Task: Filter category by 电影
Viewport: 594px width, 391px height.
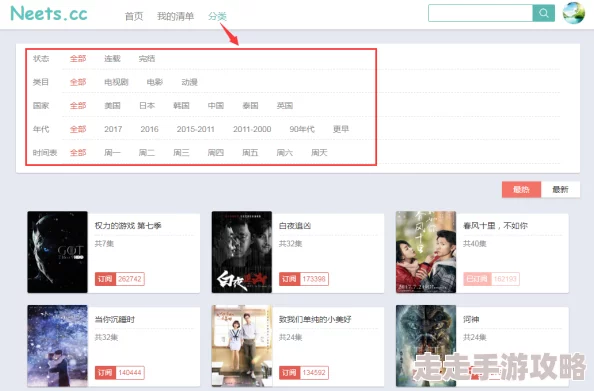Action: (155, 82)
